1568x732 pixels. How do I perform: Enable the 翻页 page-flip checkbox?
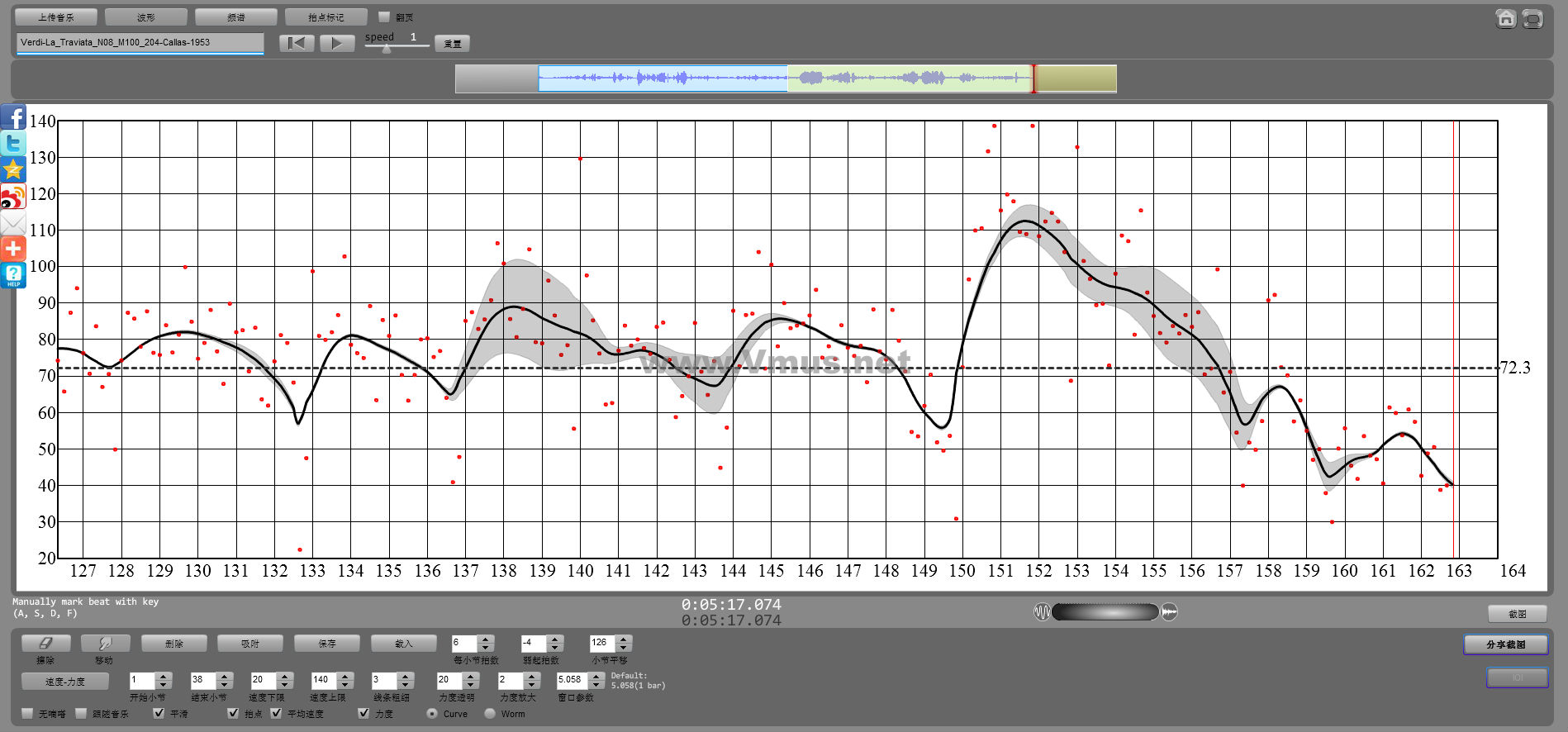(x=384, y=17)
